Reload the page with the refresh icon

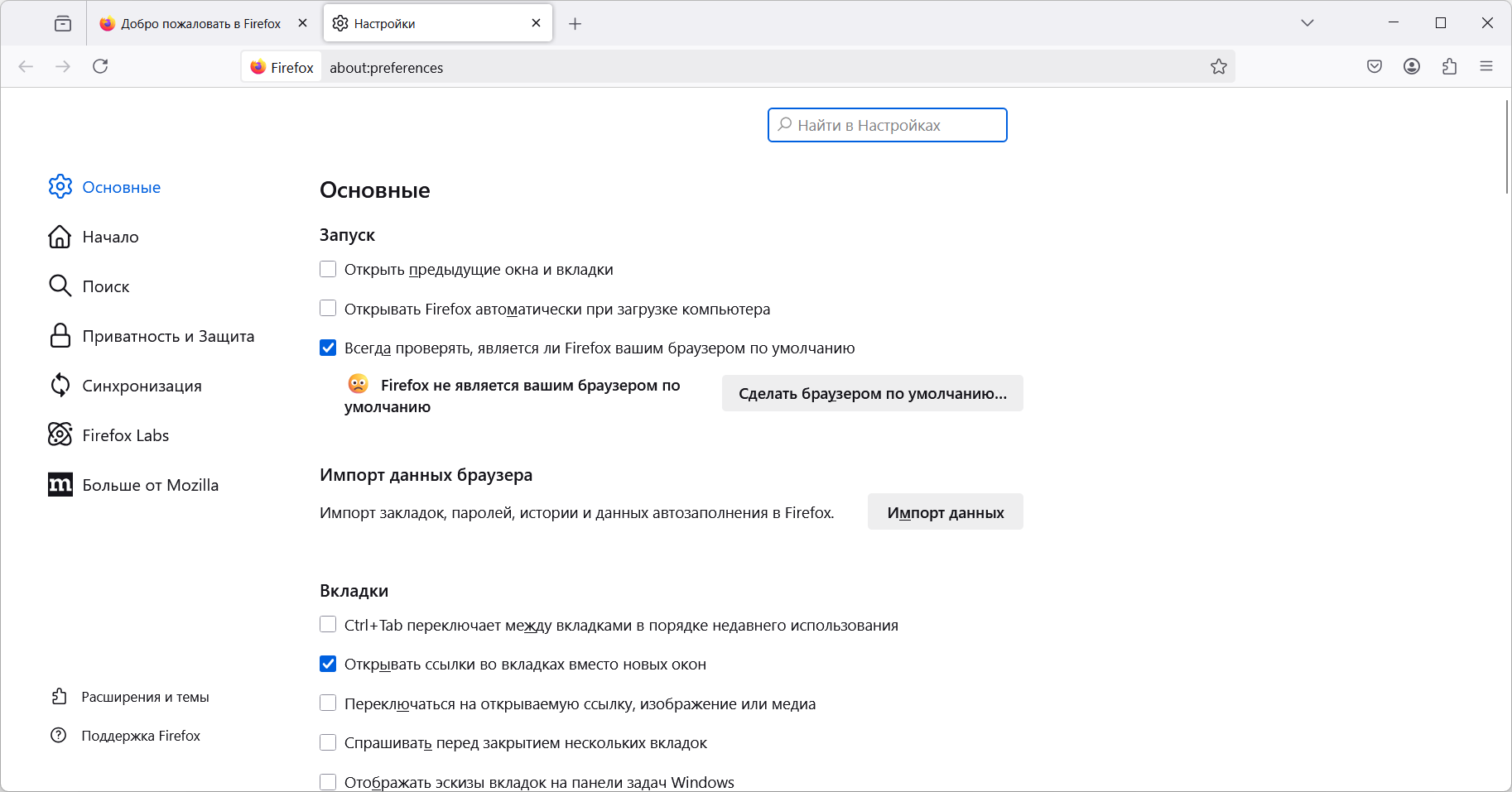tap(100, 66)
